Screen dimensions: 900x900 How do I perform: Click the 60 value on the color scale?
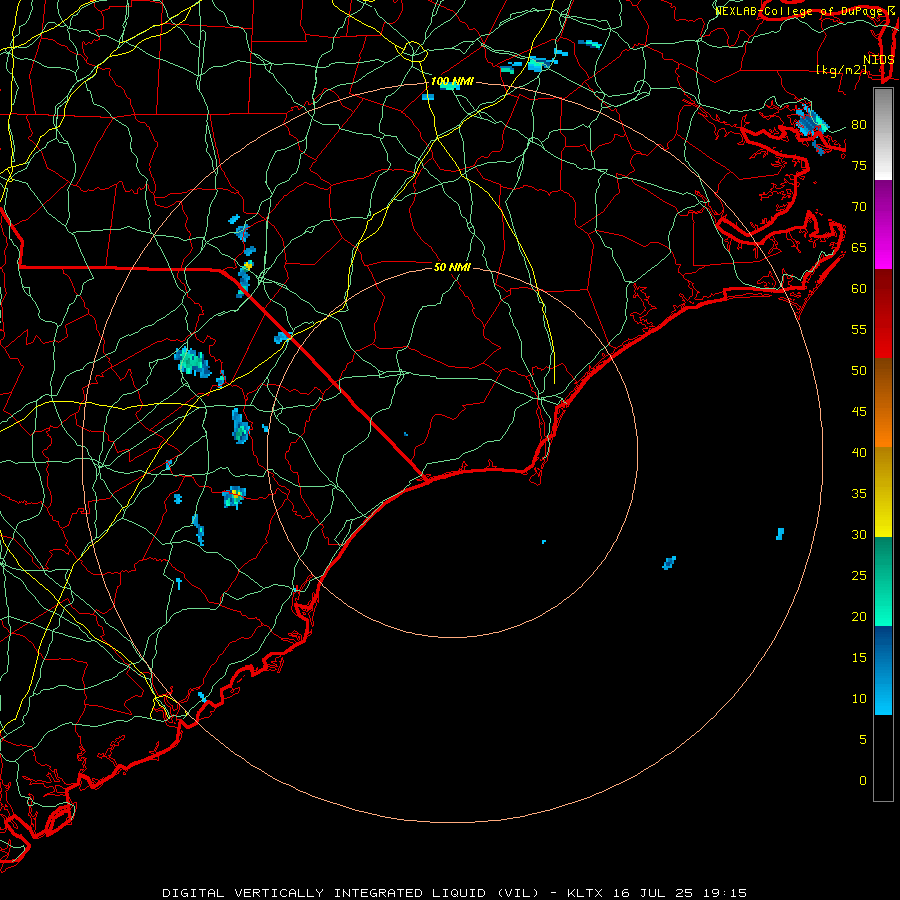tap(859, 289)
